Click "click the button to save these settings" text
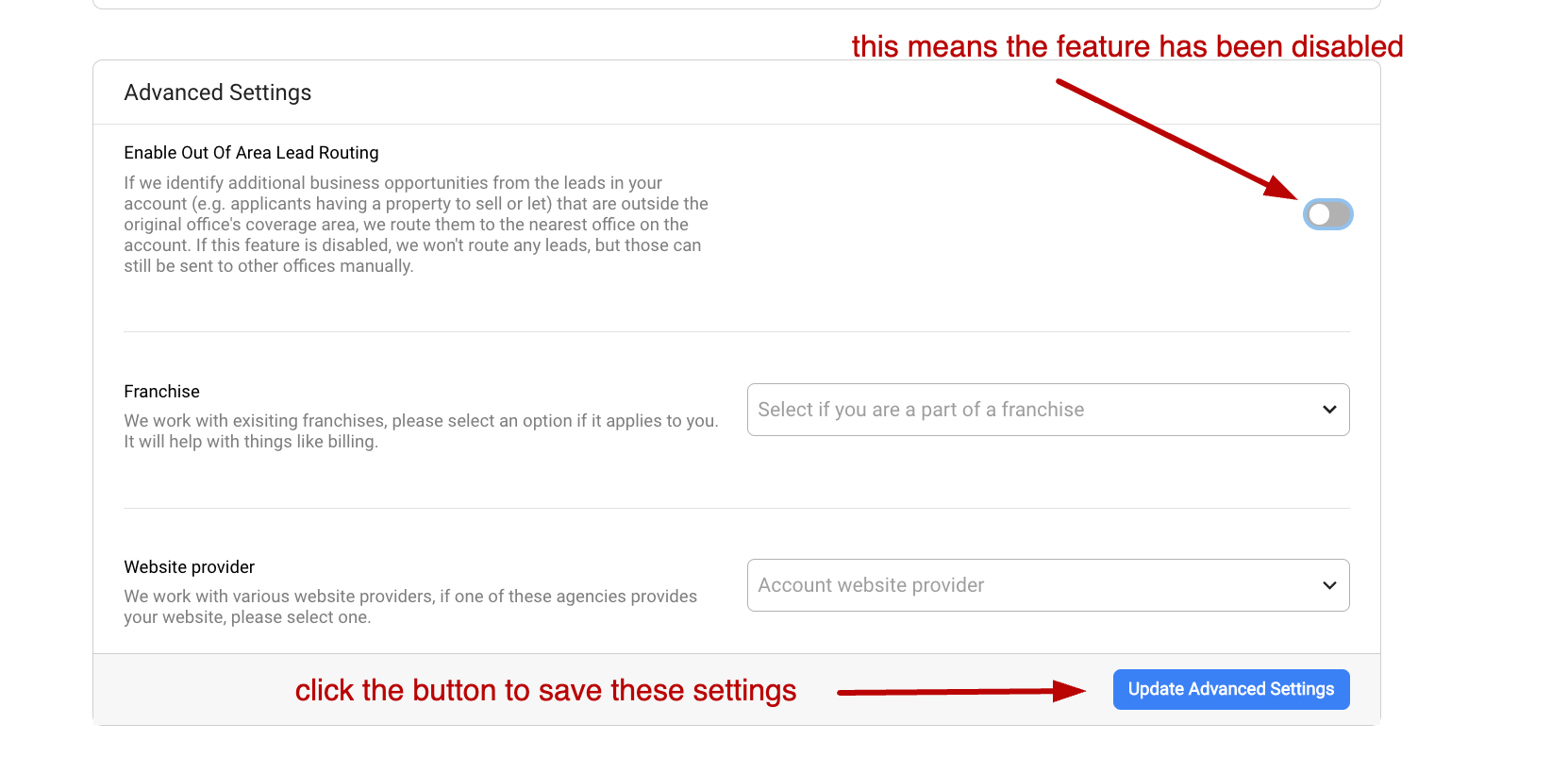1568x774 pixels. tap(545, 690)
